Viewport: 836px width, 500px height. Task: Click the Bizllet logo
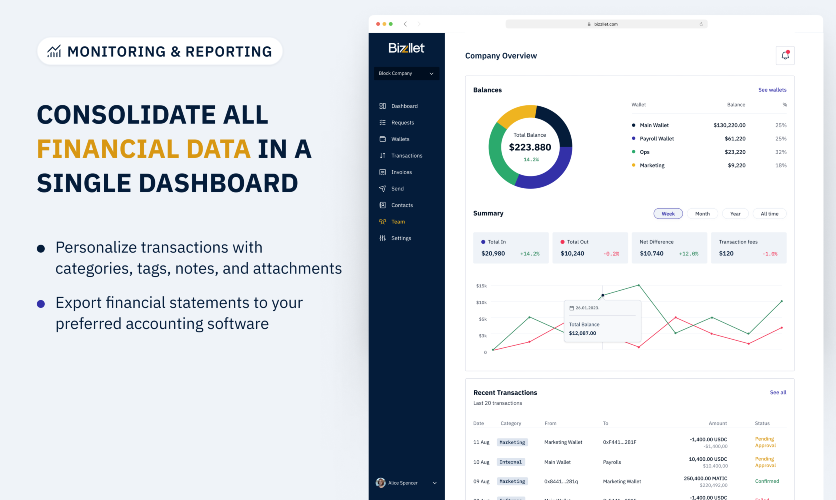[406, 48]
